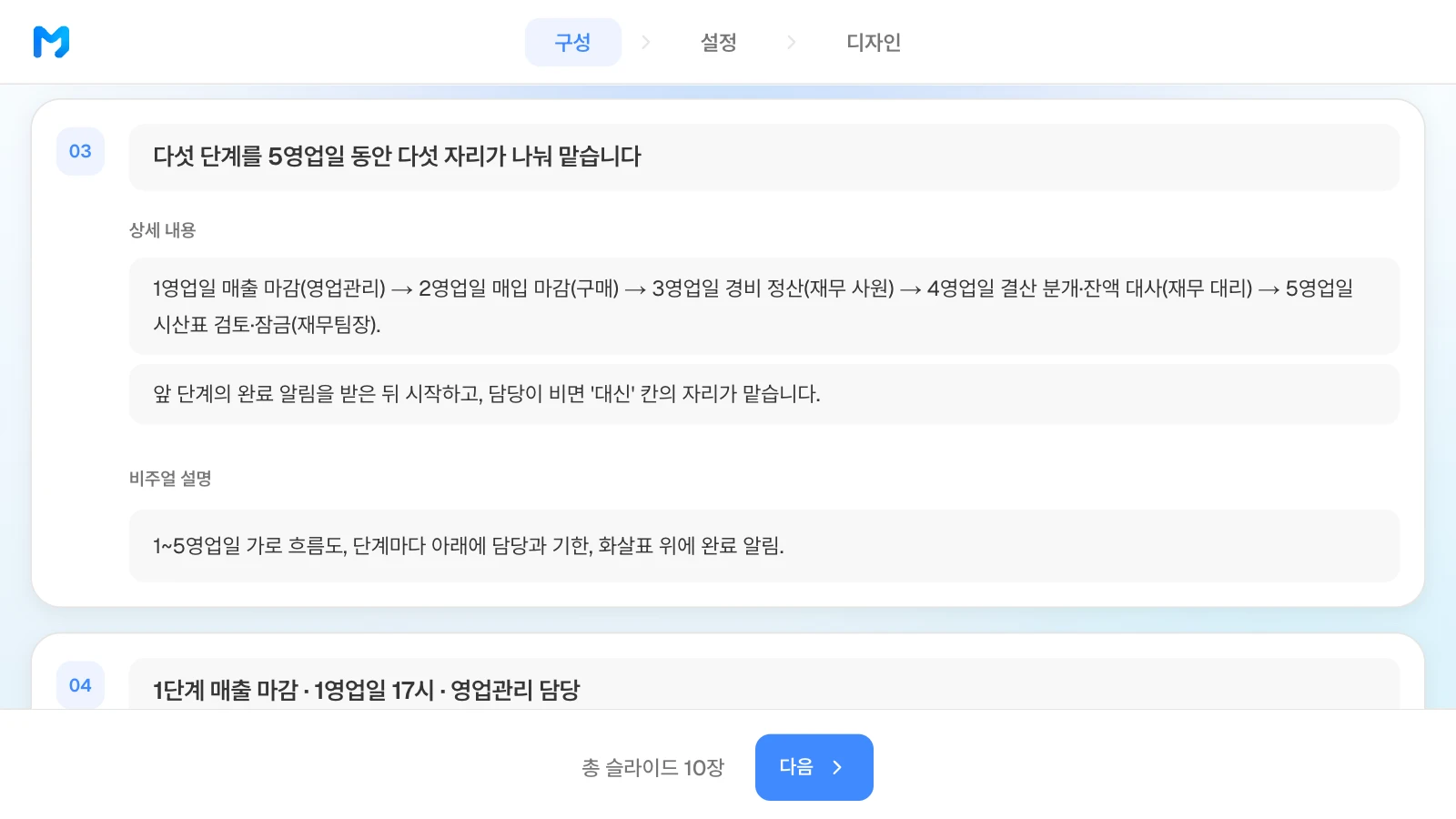Click the 03 slide number badge
Viewport: 1456px width, 819px height.
80,151
